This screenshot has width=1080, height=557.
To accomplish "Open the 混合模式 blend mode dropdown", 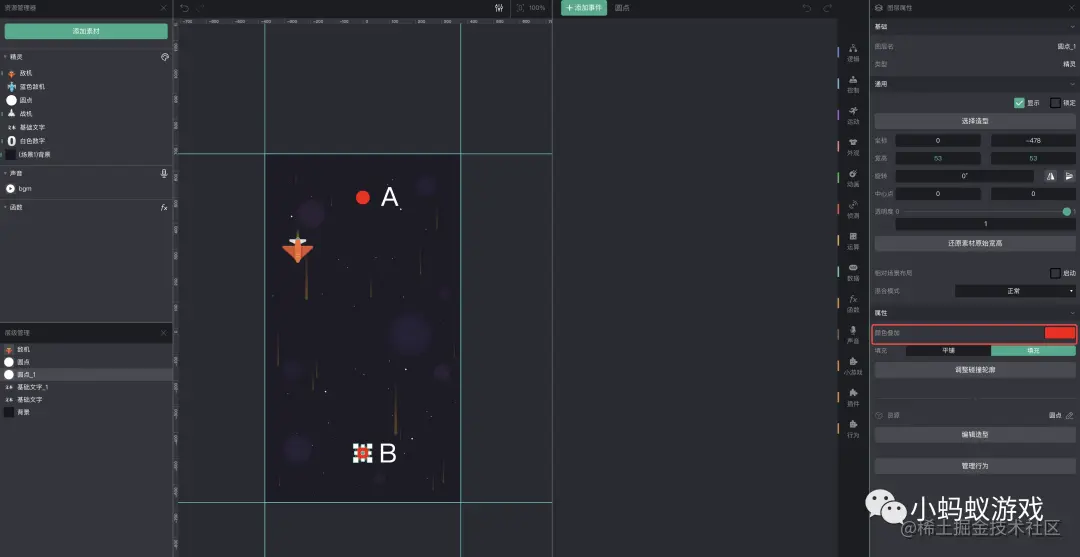I will click(x=1015, y=291).
